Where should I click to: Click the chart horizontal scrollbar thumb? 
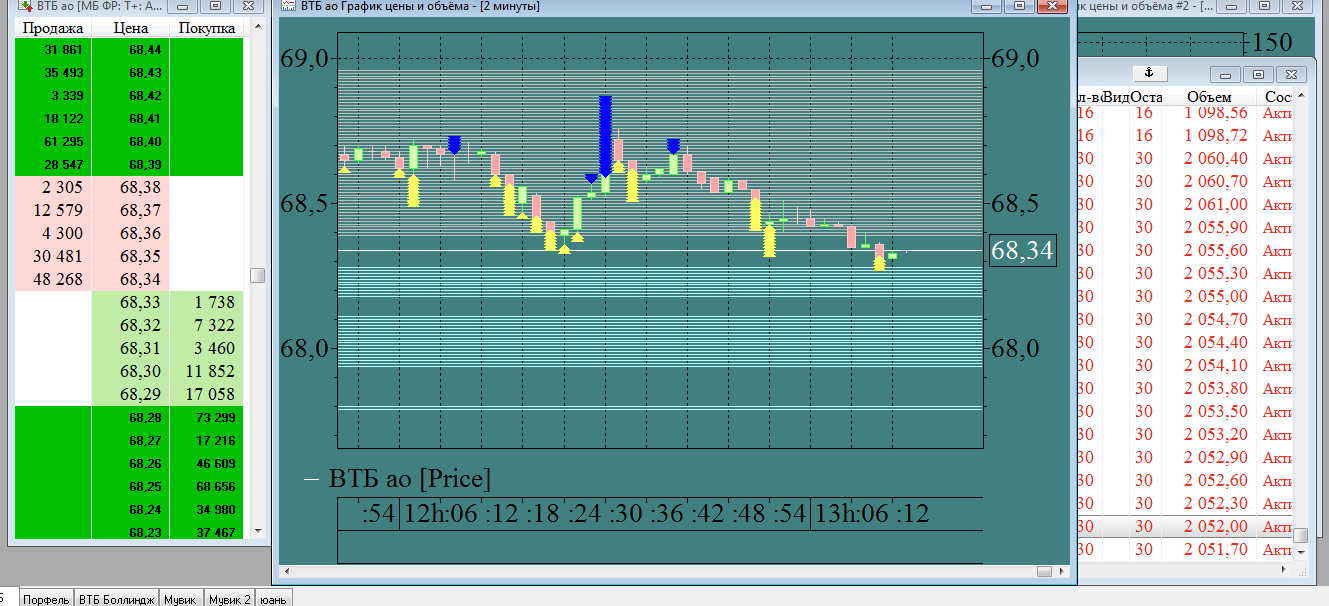point(1044,571)
